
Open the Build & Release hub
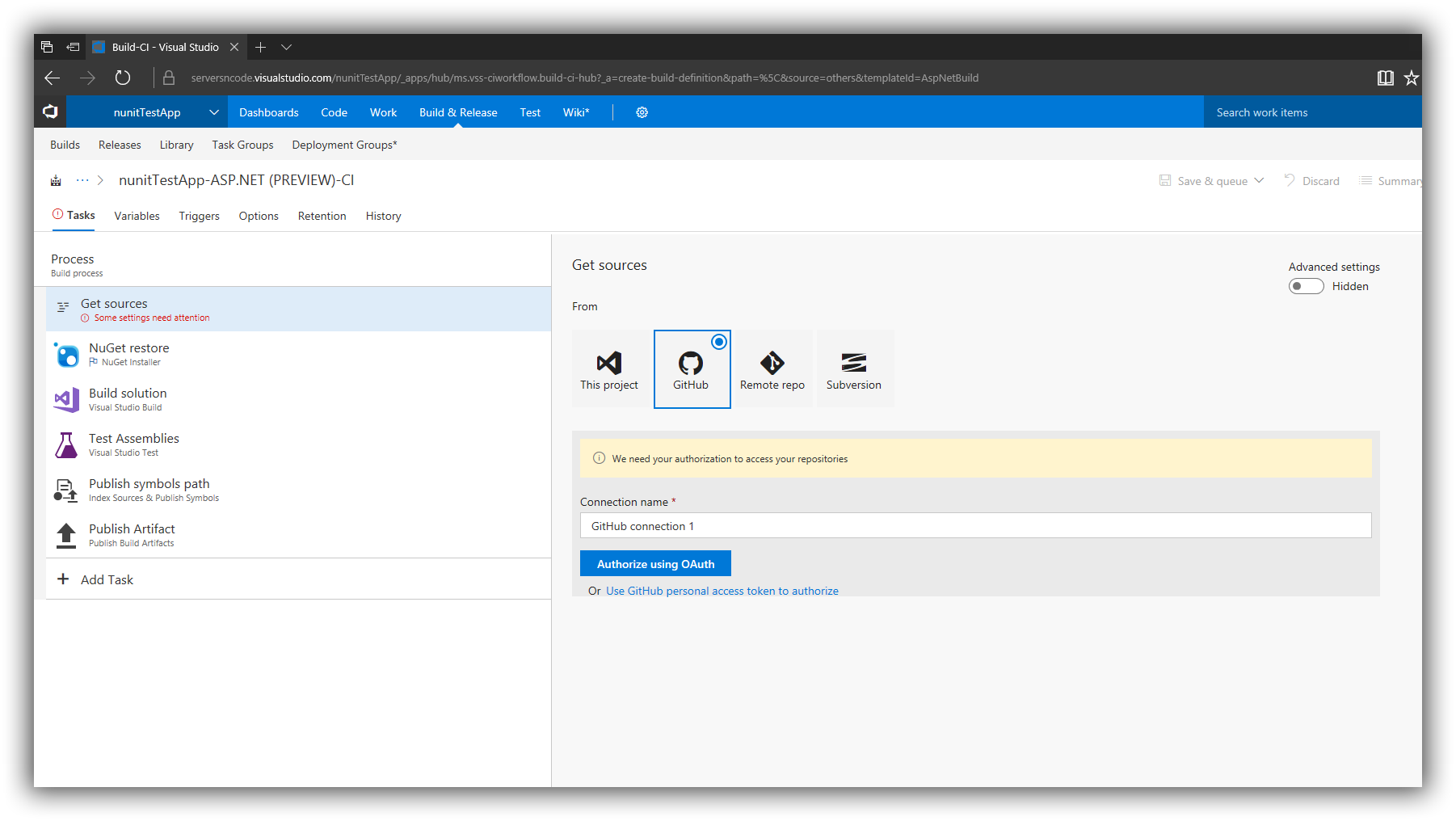coord(458,112)
